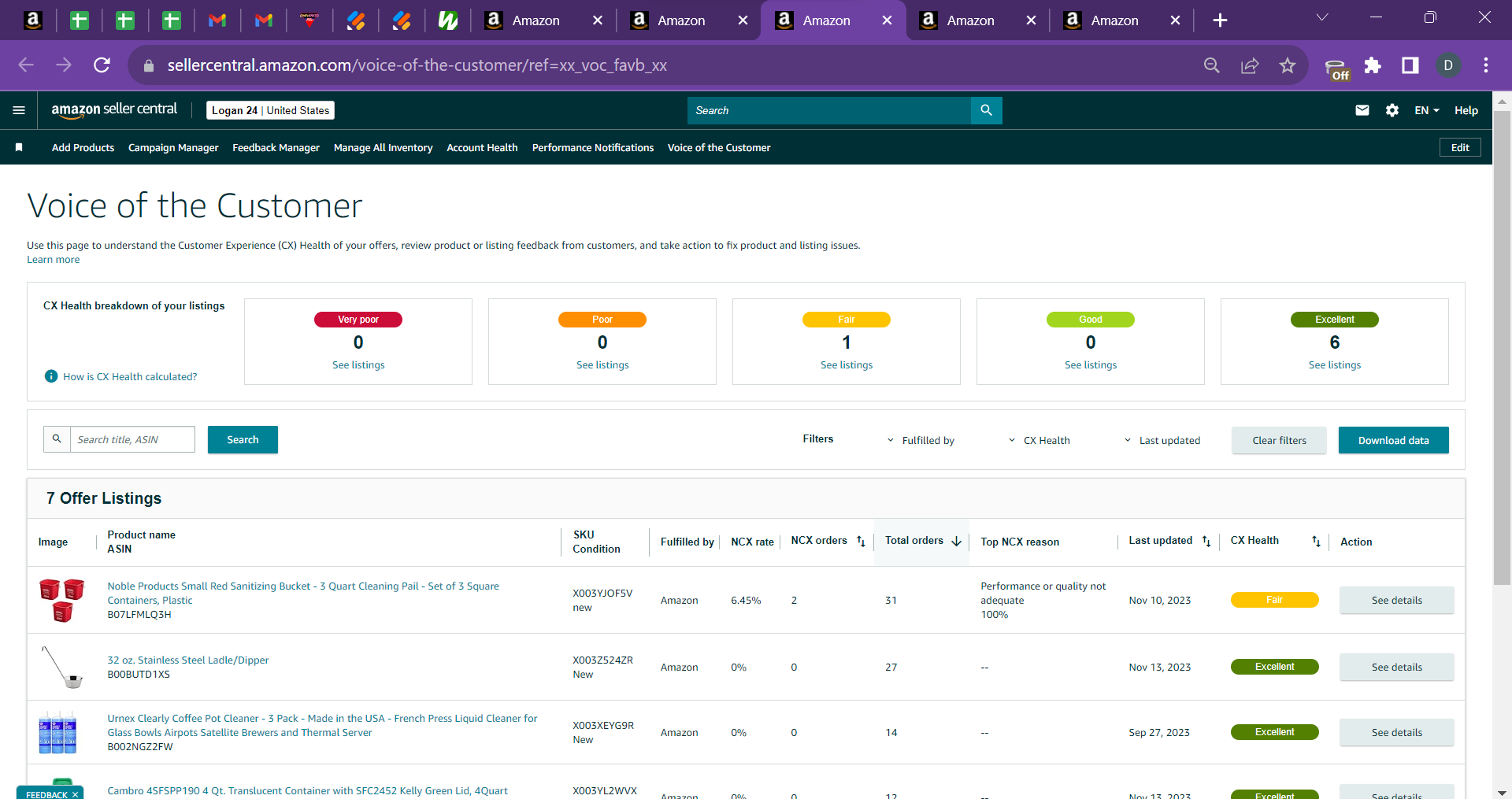This screenshot has width=1512, height=799.
Task: Expand the Last updated filter dropdown
Action: tap(1162, 440)
